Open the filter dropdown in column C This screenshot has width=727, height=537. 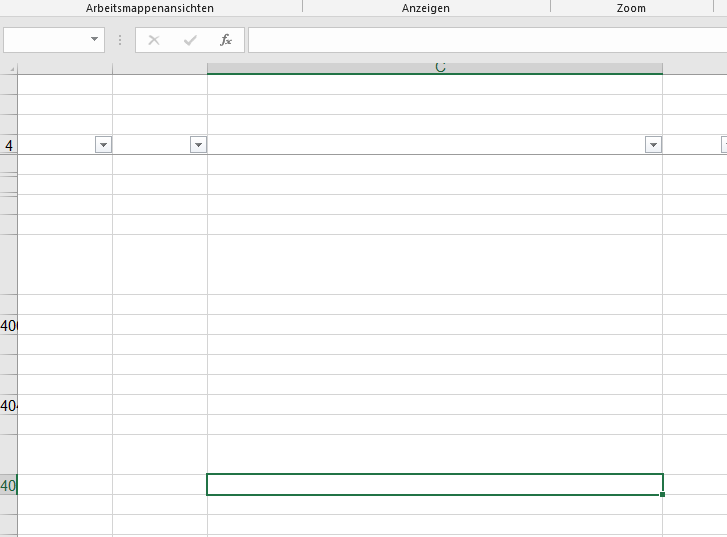coord(653,145)
